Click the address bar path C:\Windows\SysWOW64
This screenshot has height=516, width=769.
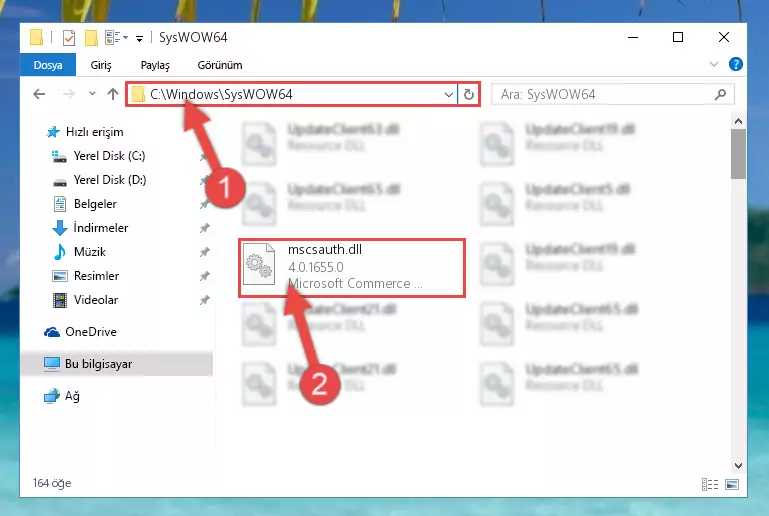pyautogui.click(x=221, y=94)
